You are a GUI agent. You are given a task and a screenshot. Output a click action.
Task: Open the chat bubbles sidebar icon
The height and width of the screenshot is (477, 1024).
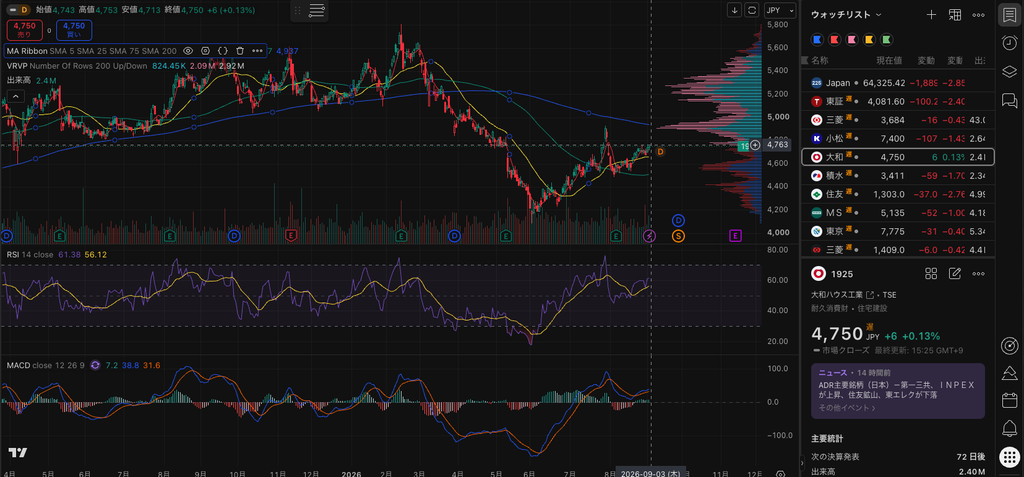(x=1009, y=100)
